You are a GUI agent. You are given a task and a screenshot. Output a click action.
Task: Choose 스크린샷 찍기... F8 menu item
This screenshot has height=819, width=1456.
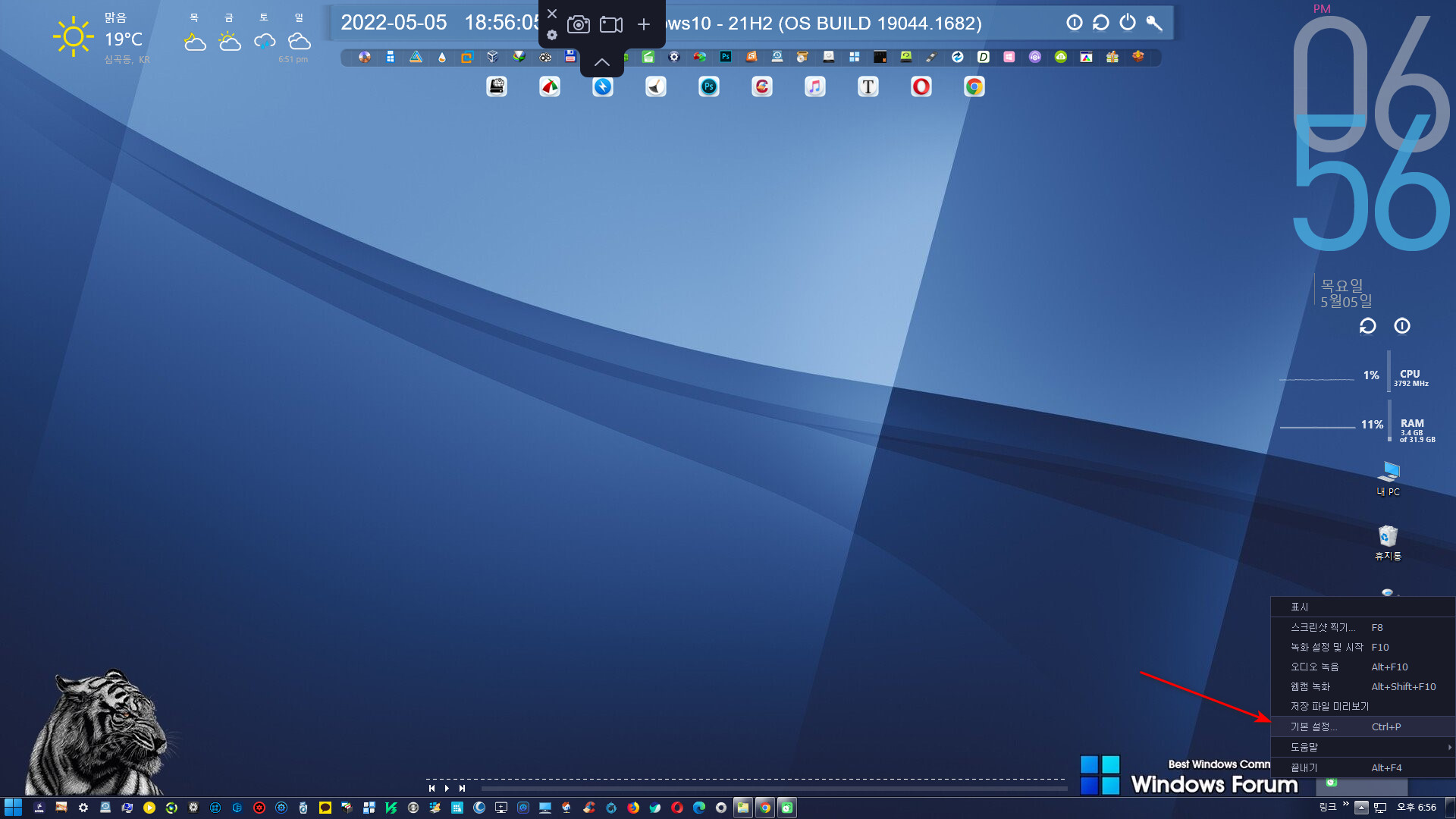pos(1363,627)
